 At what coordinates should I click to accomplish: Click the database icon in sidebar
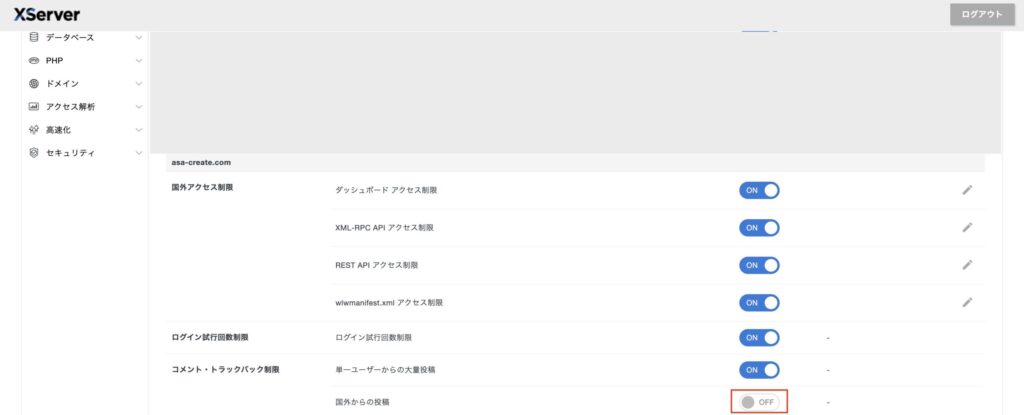34,38
